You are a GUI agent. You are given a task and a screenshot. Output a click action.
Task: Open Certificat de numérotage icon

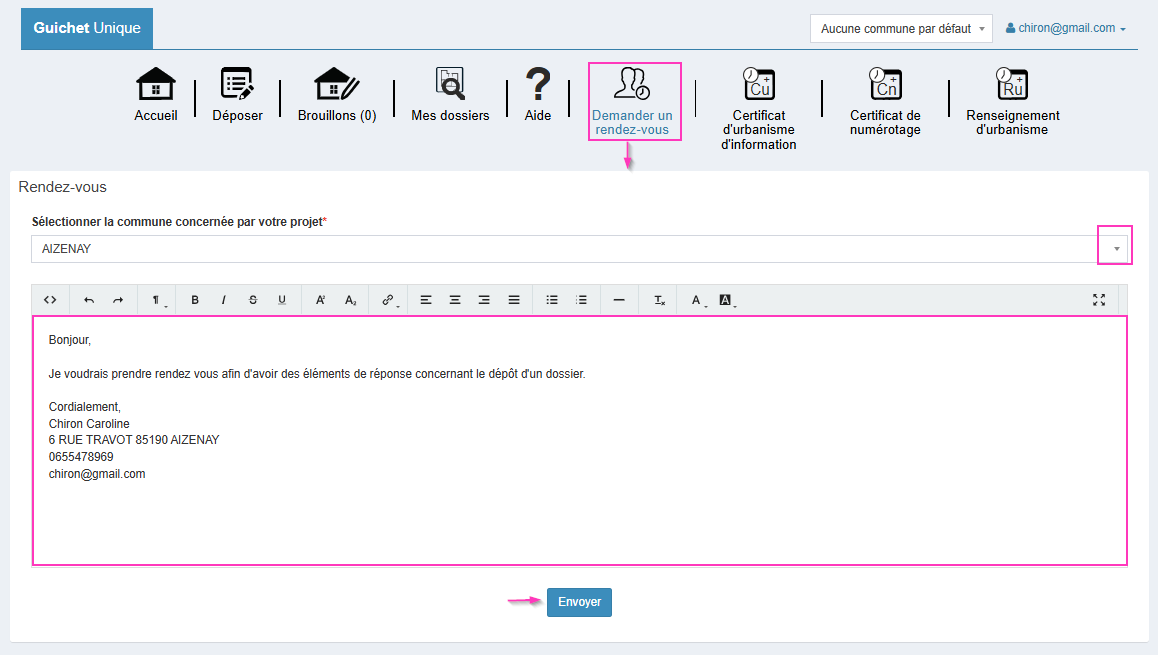pyautogui.click(x=885, y=85)
